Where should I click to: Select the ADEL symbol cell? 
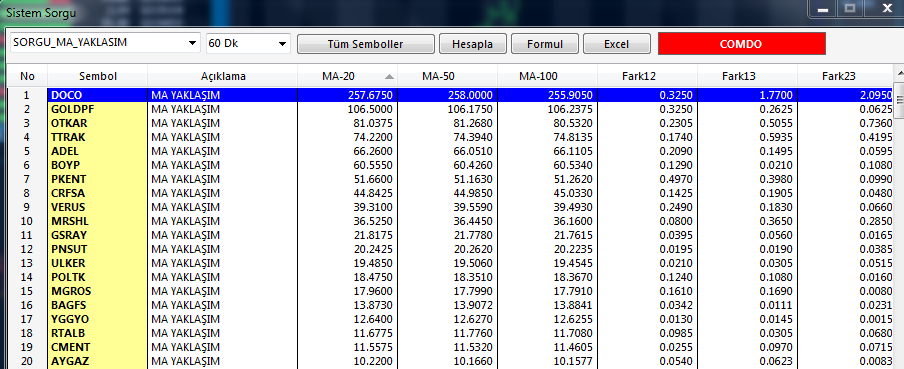(97, 151)
